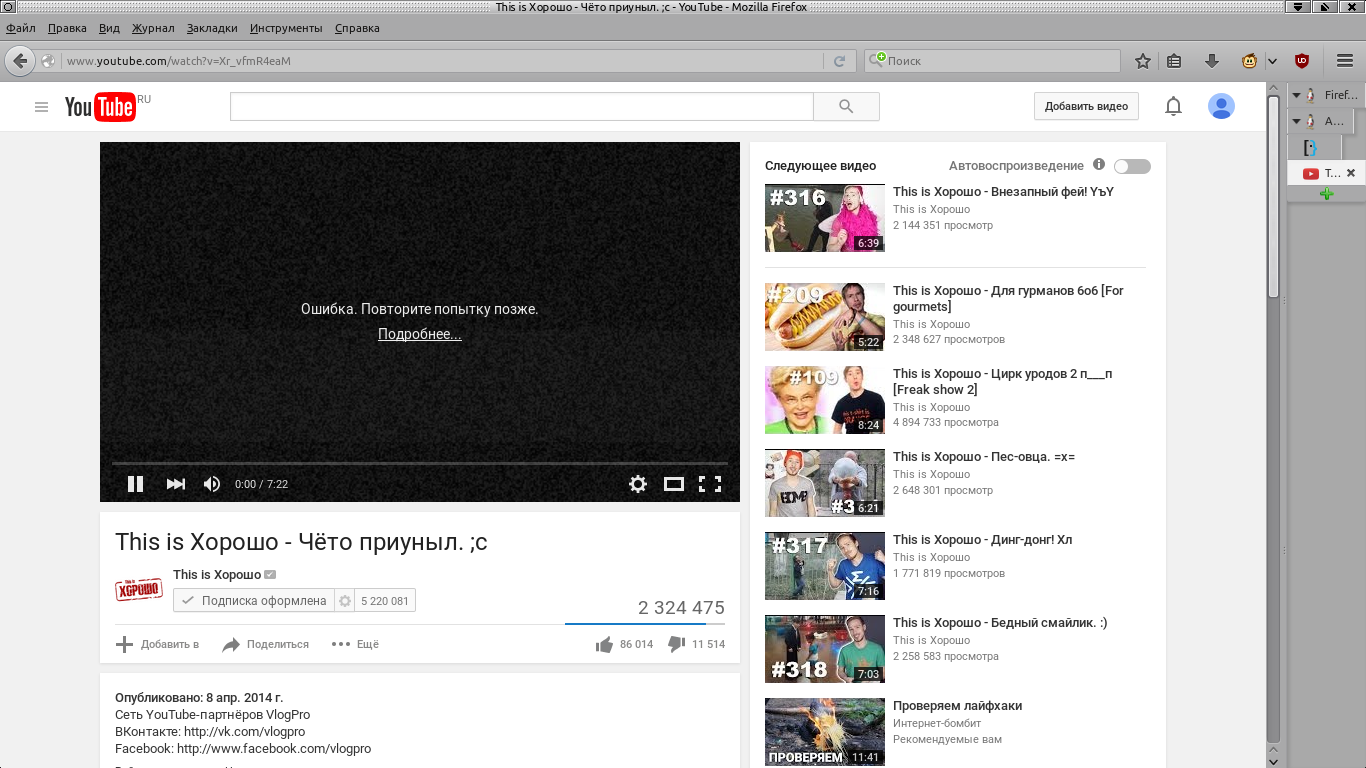Open the Добавить в playlist menu
The height and width of the screenshot is (768, 1366).
[157, 645]
